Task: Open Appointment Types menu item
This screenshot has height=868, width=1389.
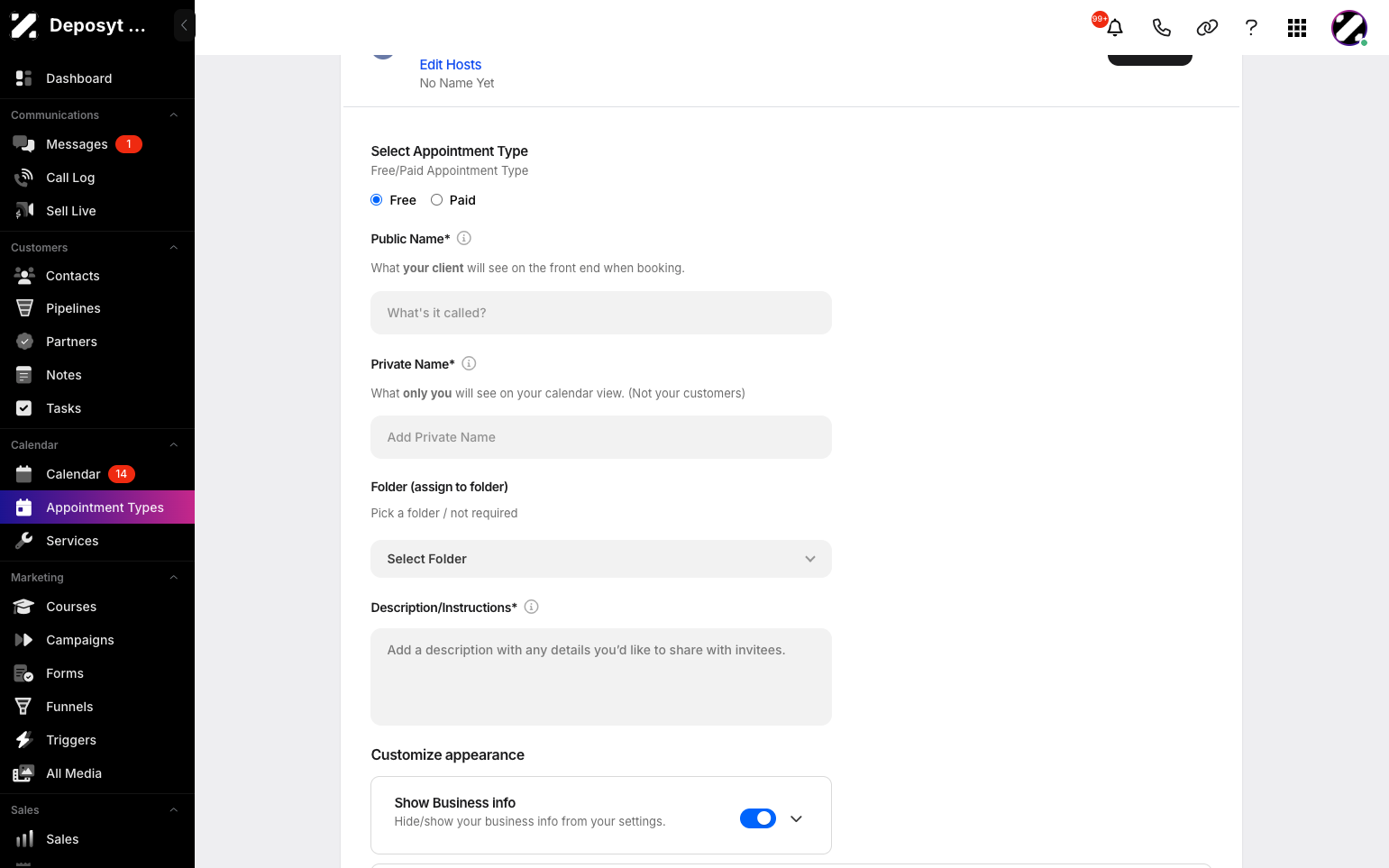Action: tap(97, 507)
